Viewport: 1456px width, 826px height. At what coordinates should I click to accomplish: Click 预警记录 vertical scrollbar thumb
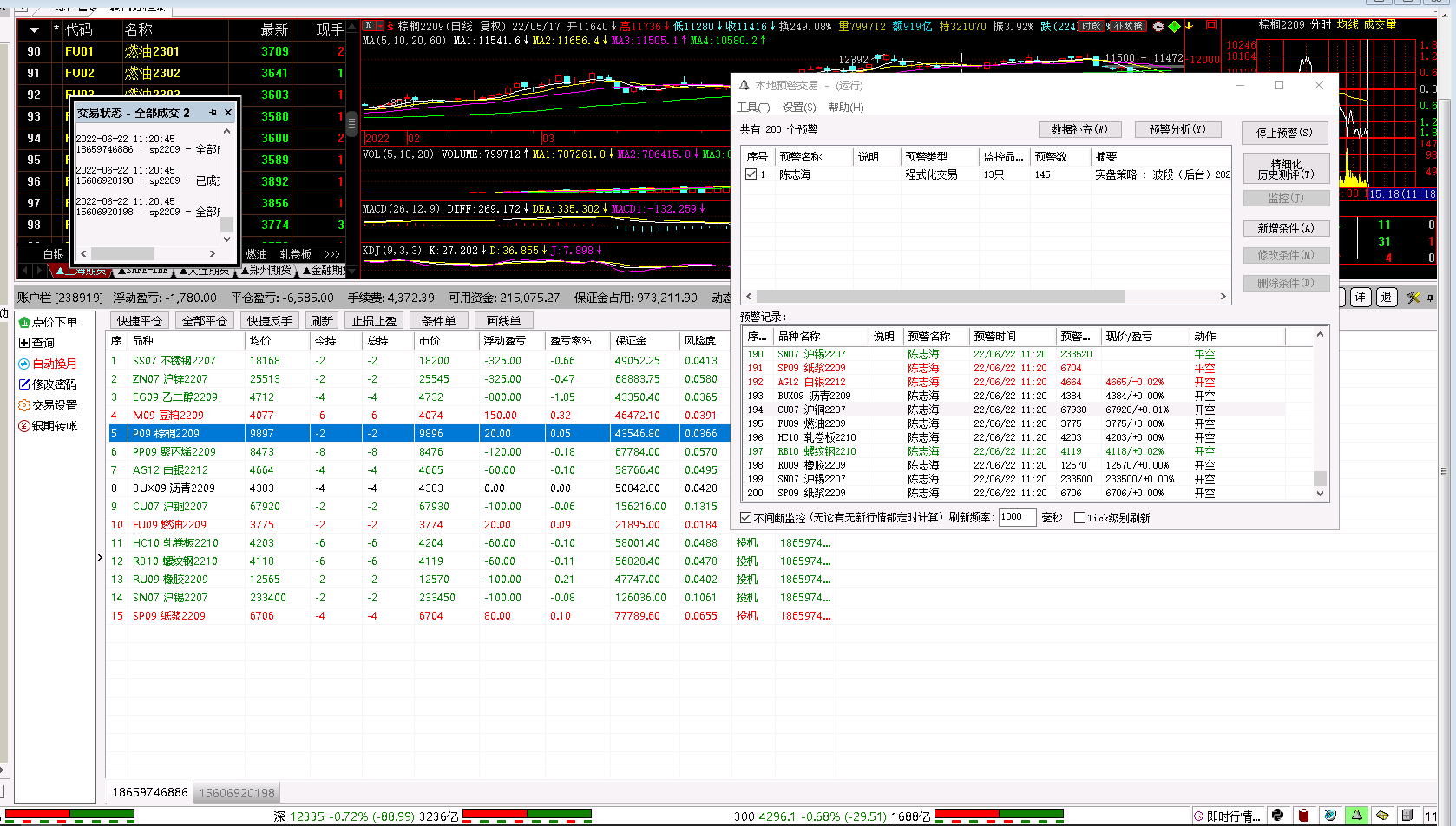tap(1320, 478)
